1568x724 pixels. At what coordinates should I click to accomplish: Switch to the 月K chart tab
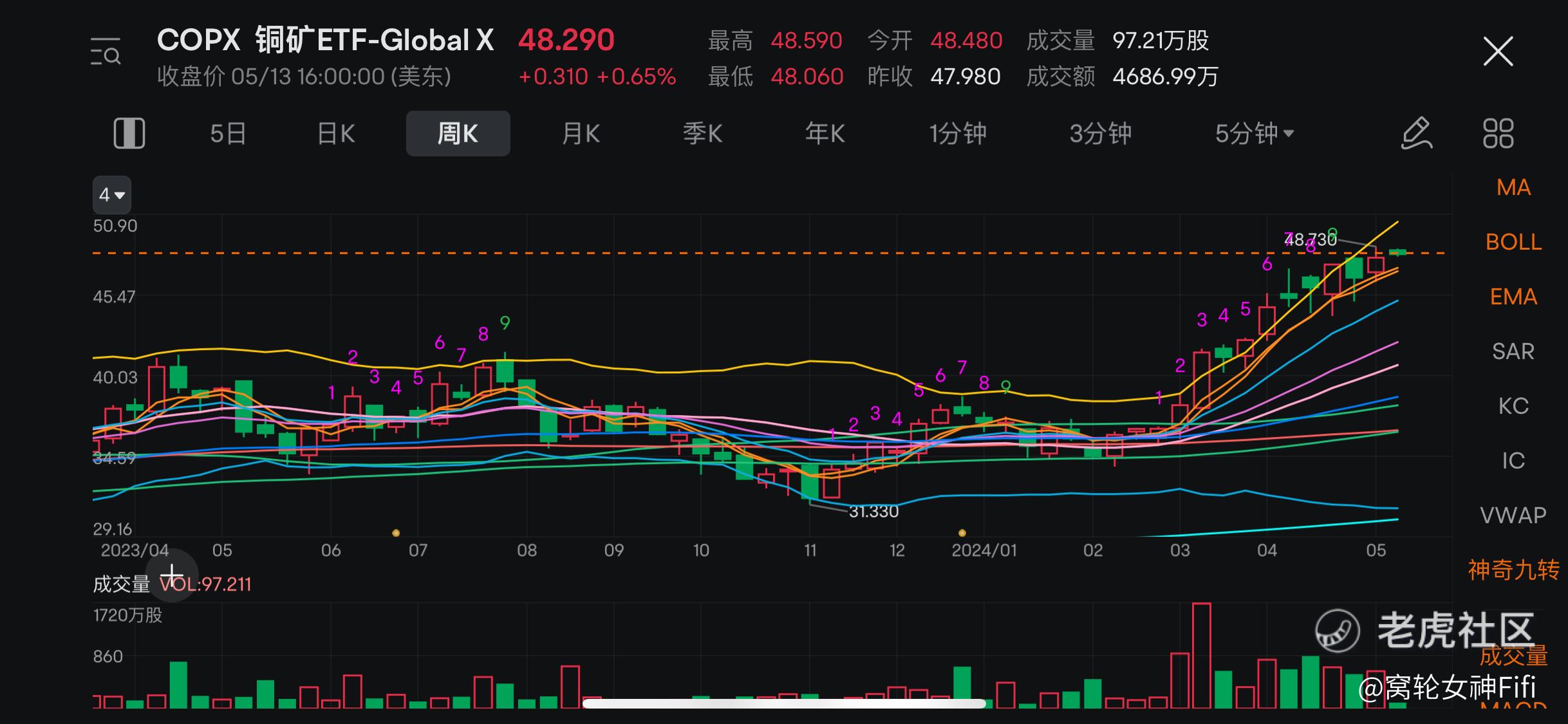pyautogui.click(x=581, y=134)
